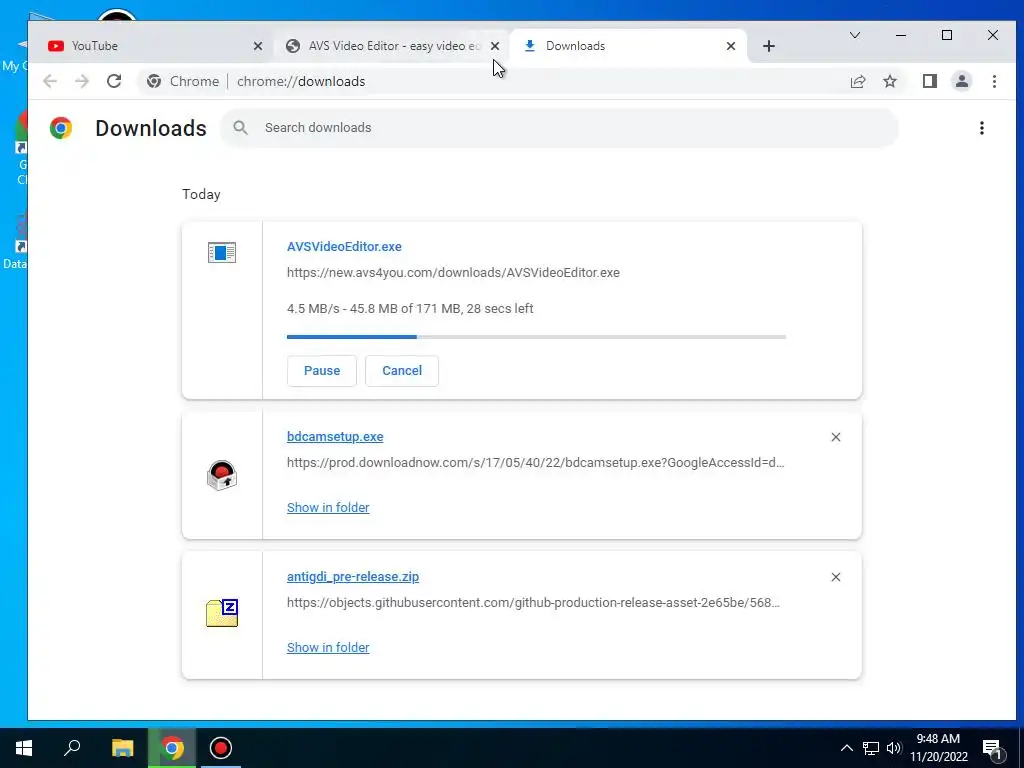
Task: Click the AVSVideoEditor.exe file icon
Action: coord(222,252)
